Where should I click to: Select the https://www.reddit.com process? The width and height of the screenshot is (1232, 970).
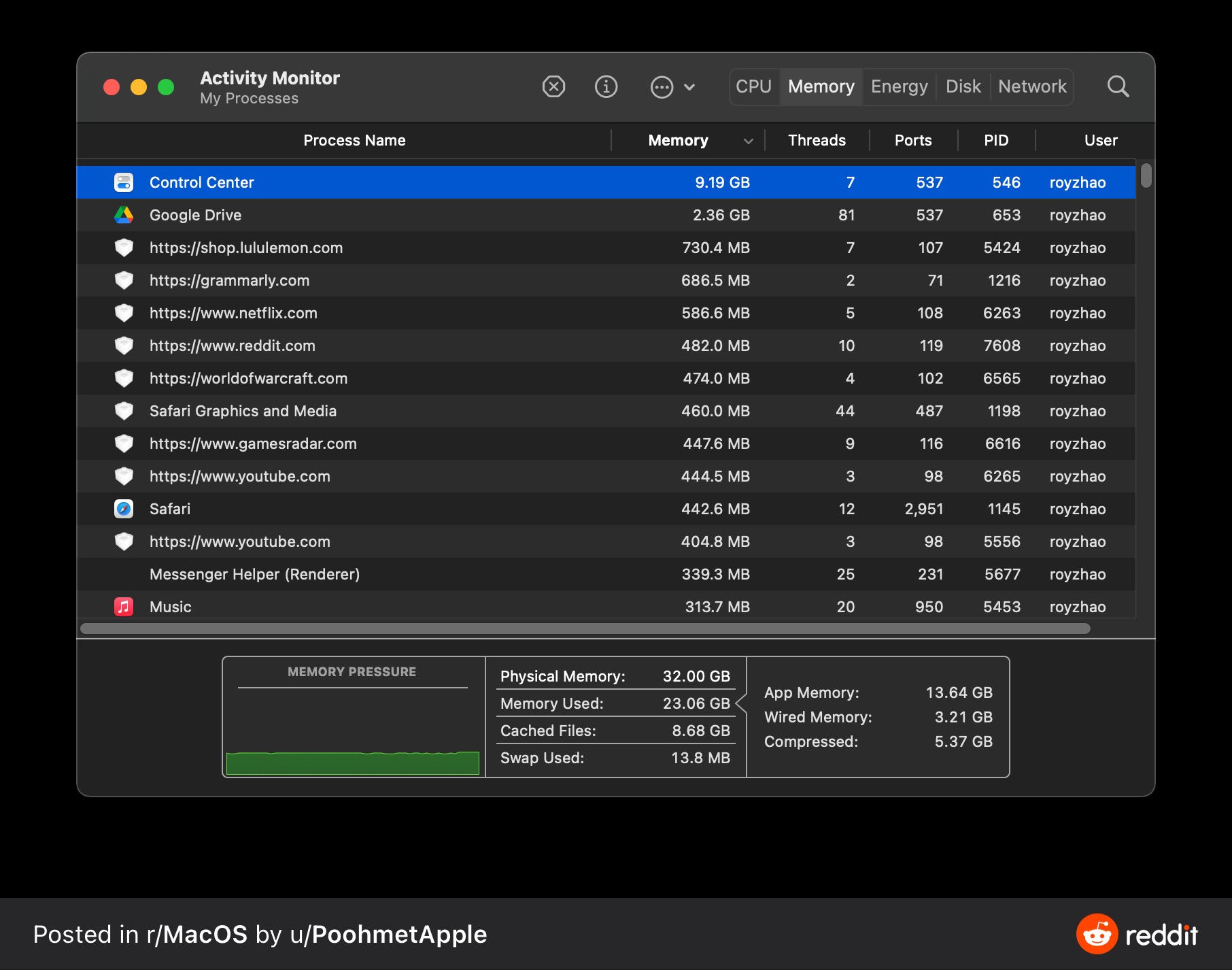tap(233, 346)
